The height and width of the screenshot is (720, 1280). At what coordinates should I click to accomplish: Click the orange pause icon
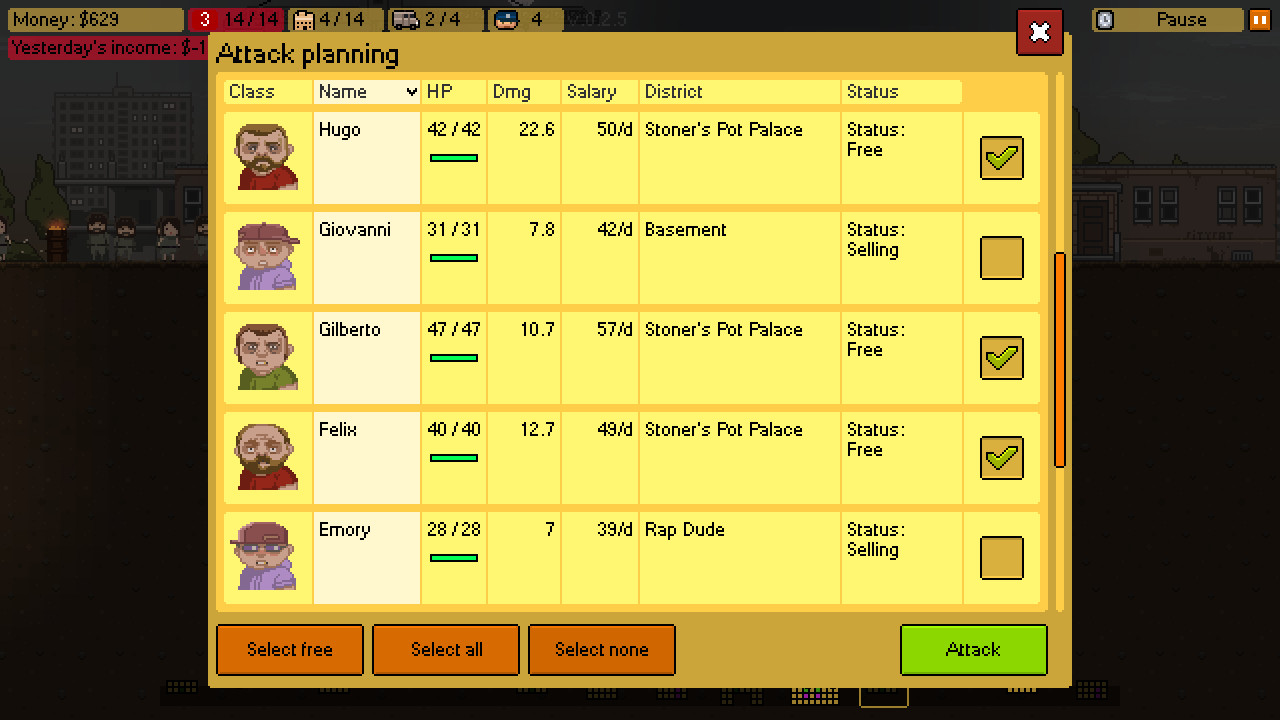point(1259,20)
